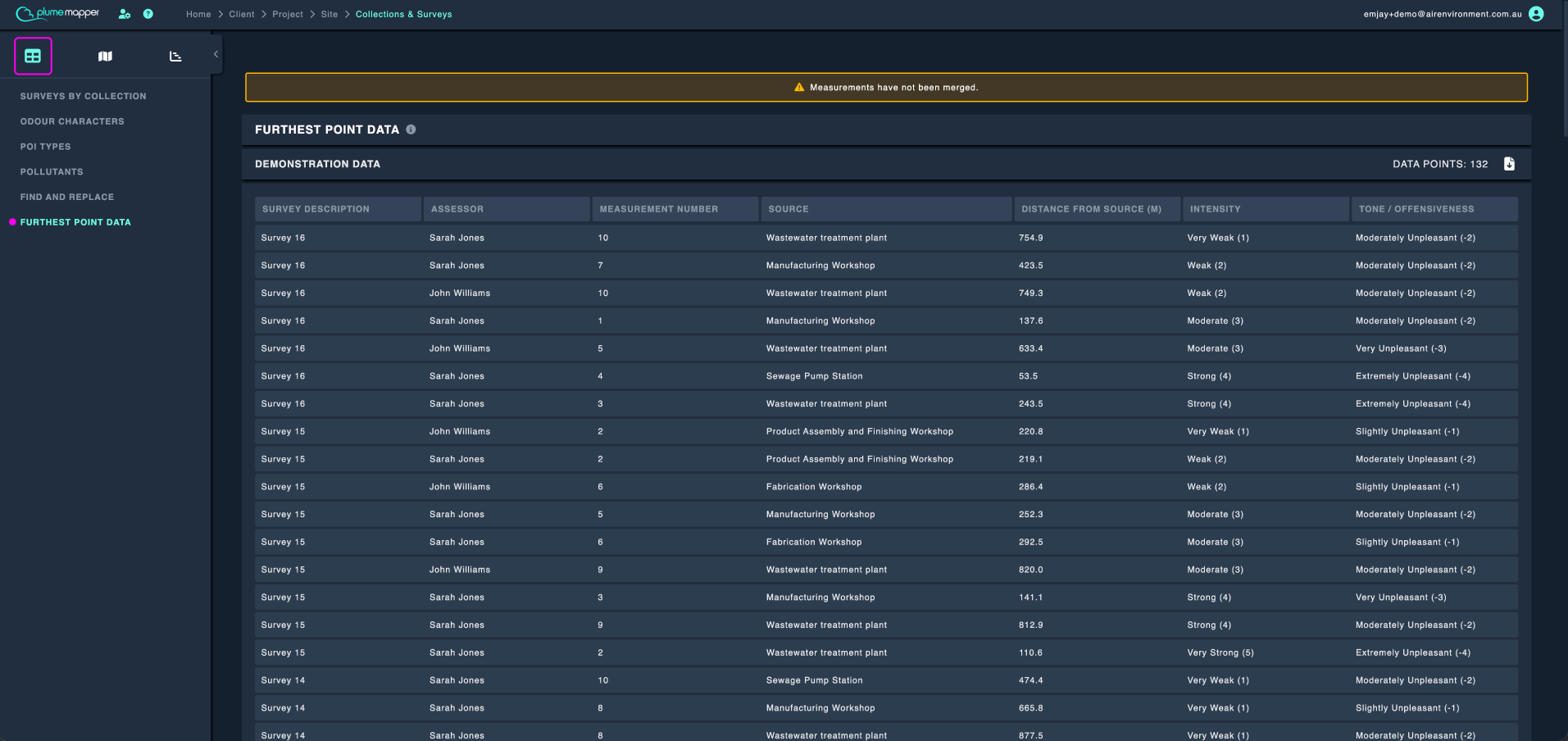Download the Demonstration Data file icon

[x=1509, y=164]
